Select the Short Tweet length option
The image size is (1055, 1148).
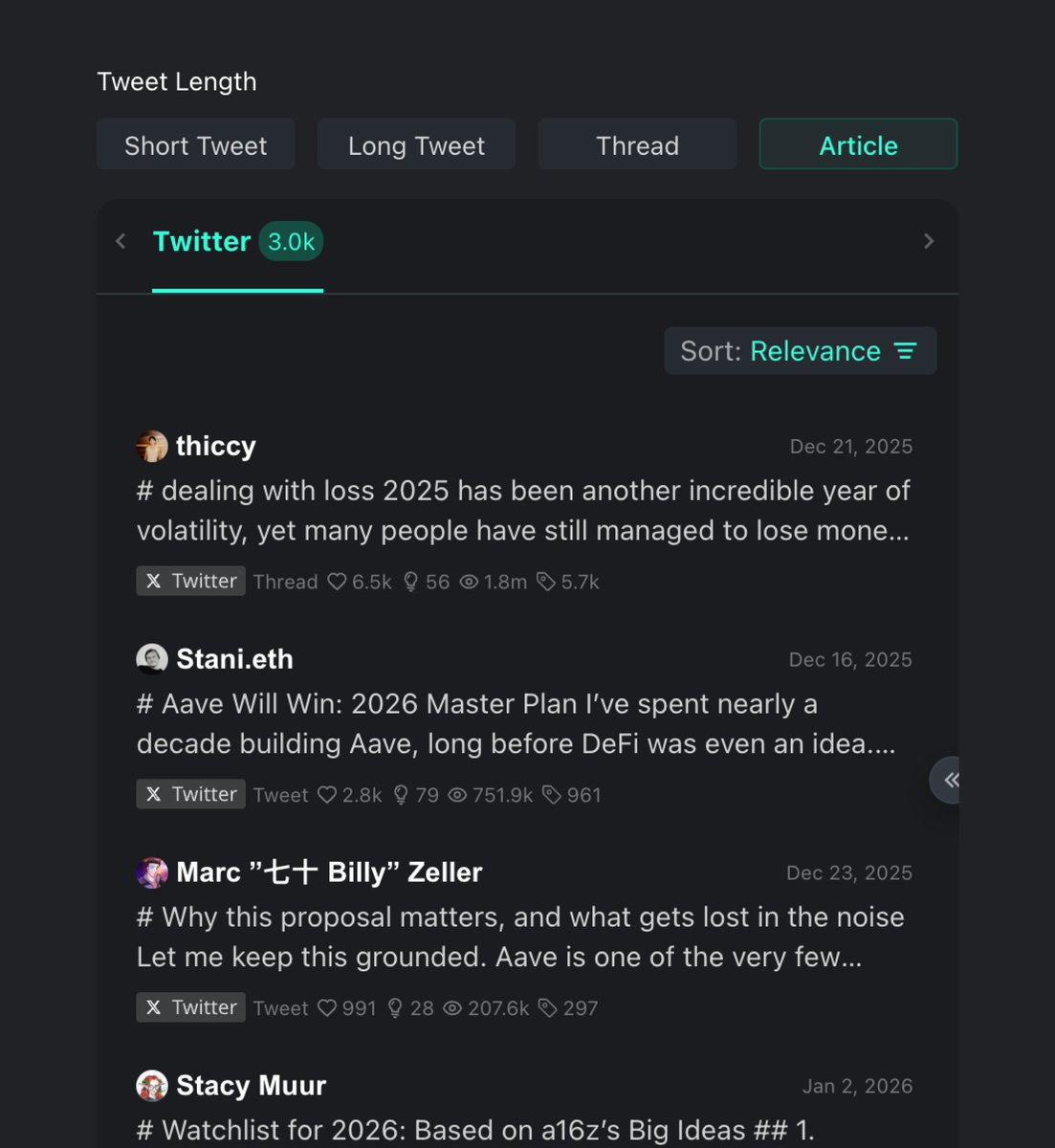point(195,145)
